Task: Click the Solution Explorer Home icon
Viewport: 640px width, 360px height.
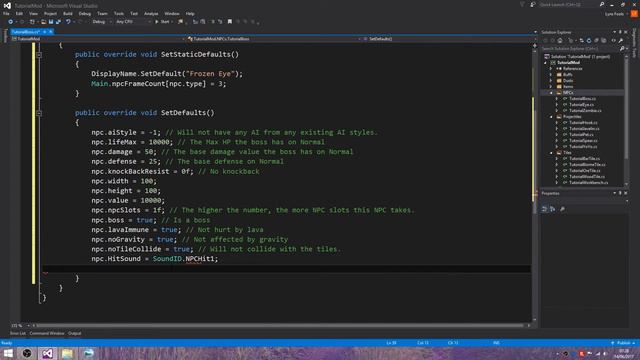Action: pos(560,40)
